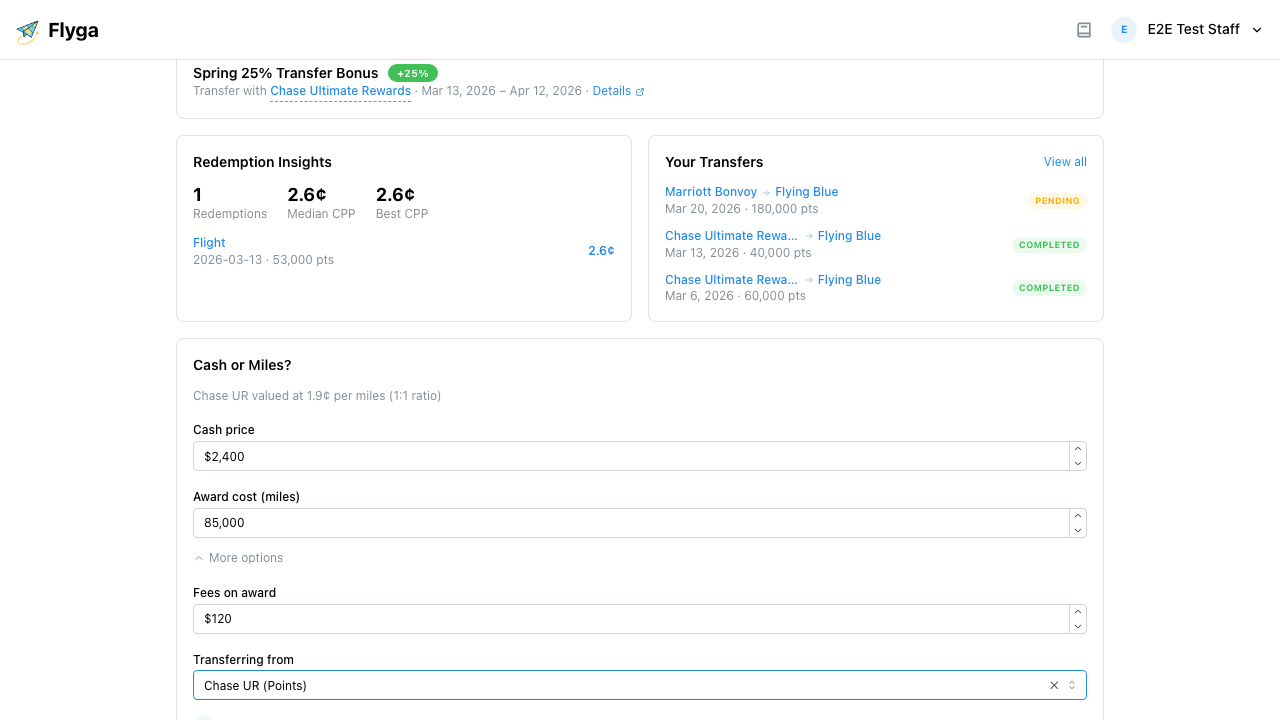The width and height of the screenshot is (1280, 720).
Task: Increase Cash price with the up arrow
Action: [1078, 449]
